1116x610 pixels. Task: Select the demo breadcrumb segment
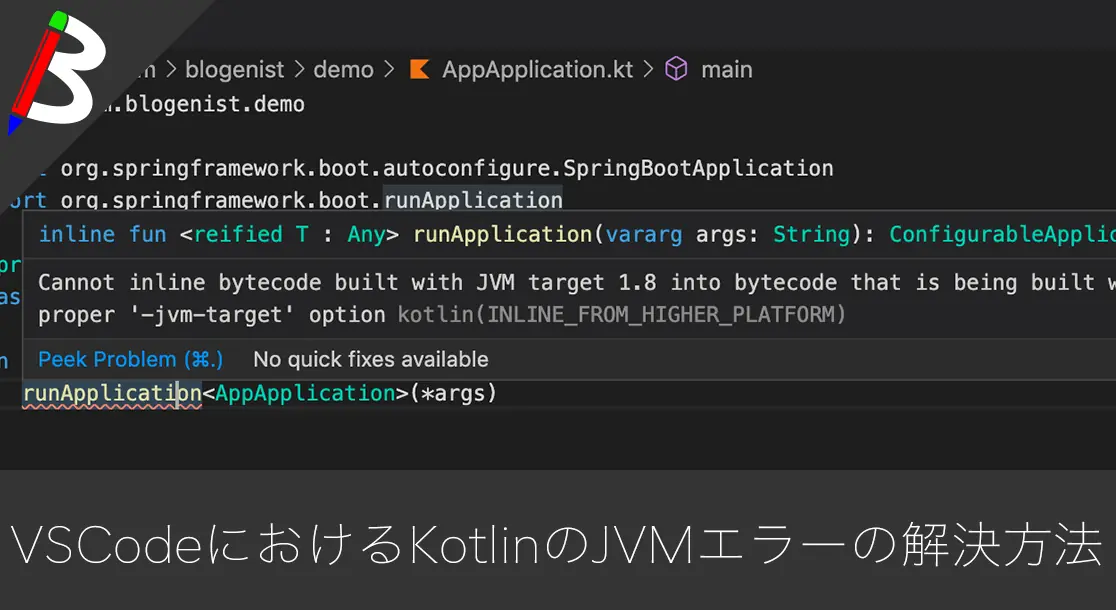point(343,70)
